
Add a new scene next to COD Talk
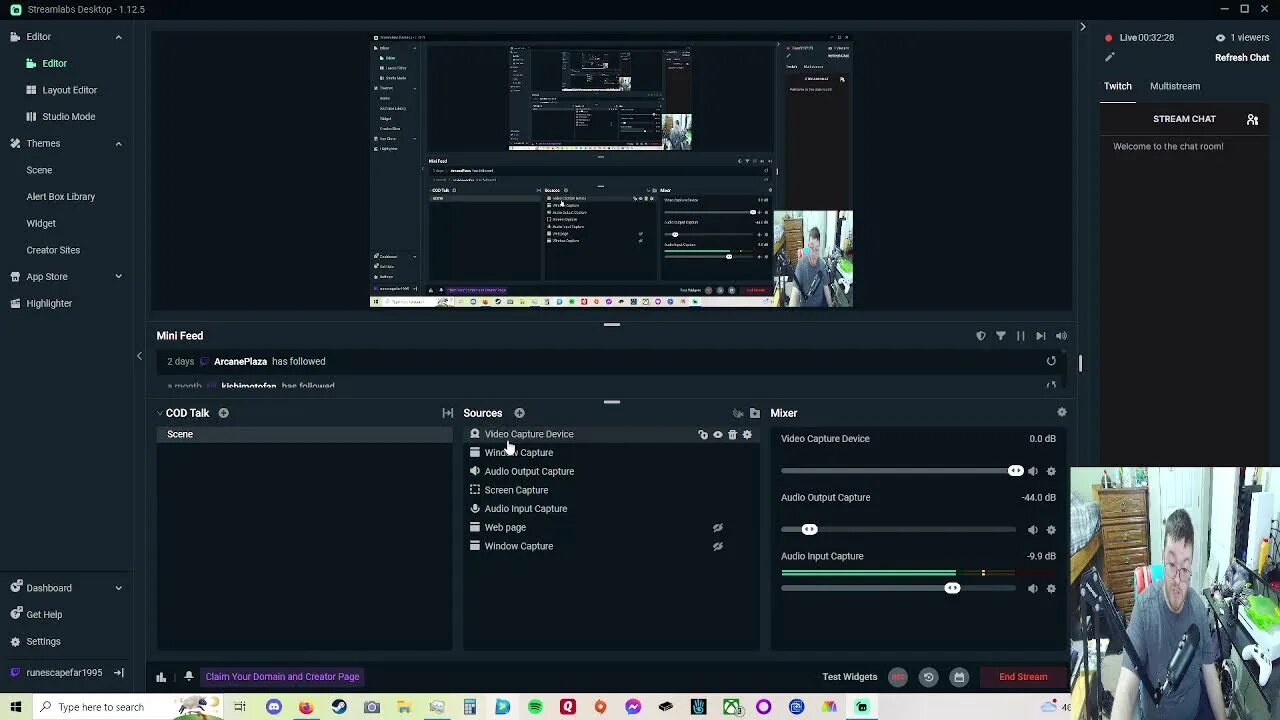(x=223, y=413)
